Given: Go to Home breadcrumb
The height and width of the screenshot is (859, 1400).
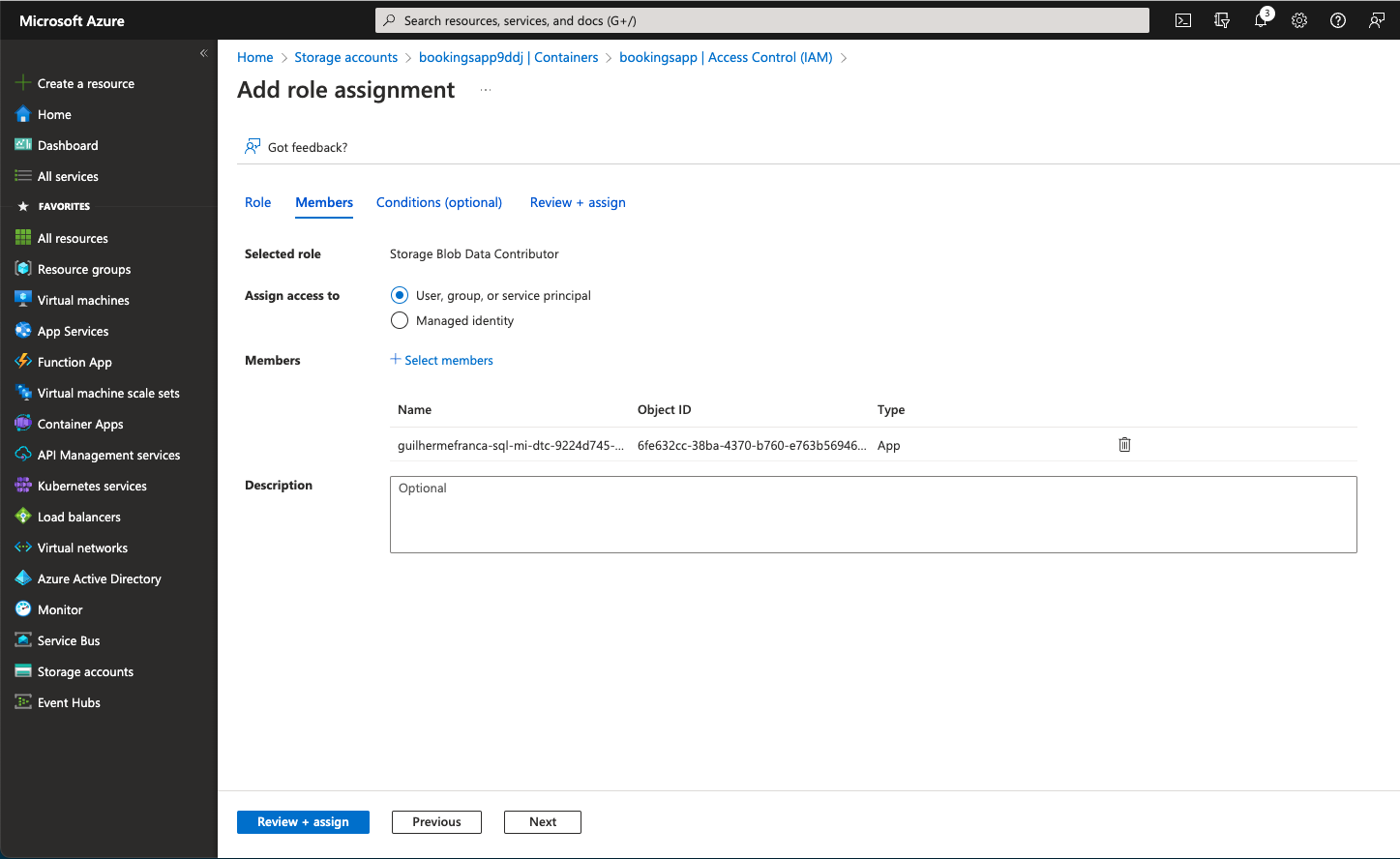Looking at the screenshot, I should (x=255, y=57).
